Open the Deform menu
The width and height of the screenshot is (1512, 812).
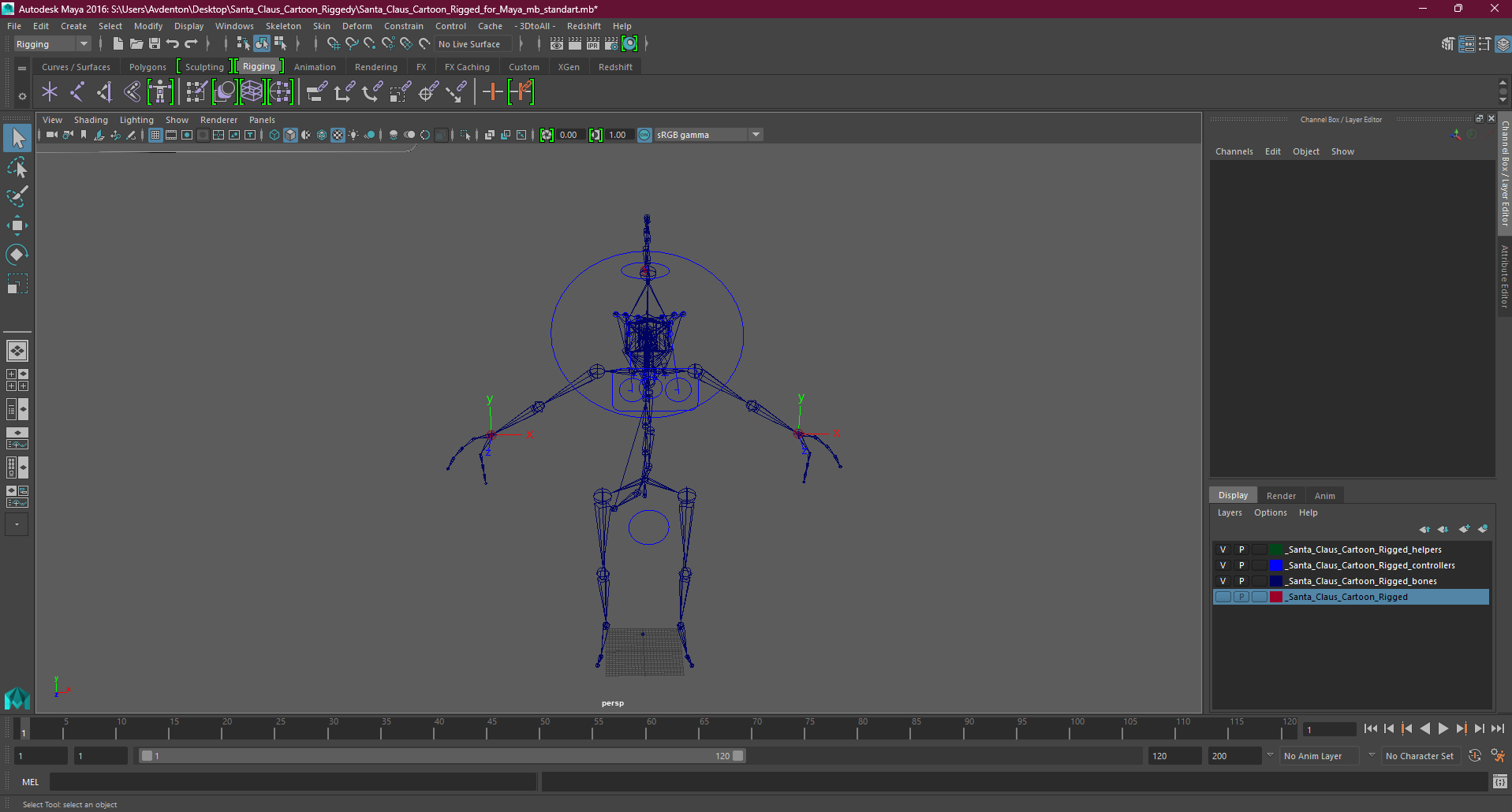tap(357, 26)
